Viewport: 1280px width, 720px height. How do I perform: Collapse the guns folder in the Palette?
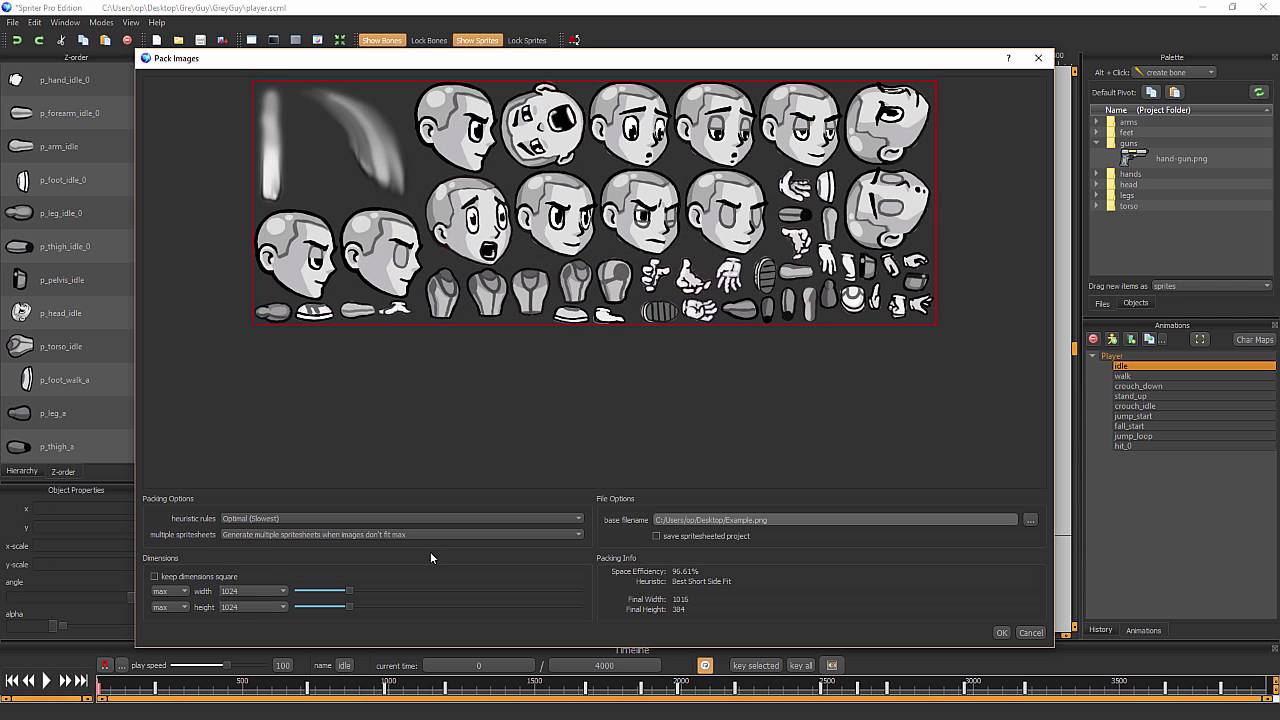point(1096,143)
